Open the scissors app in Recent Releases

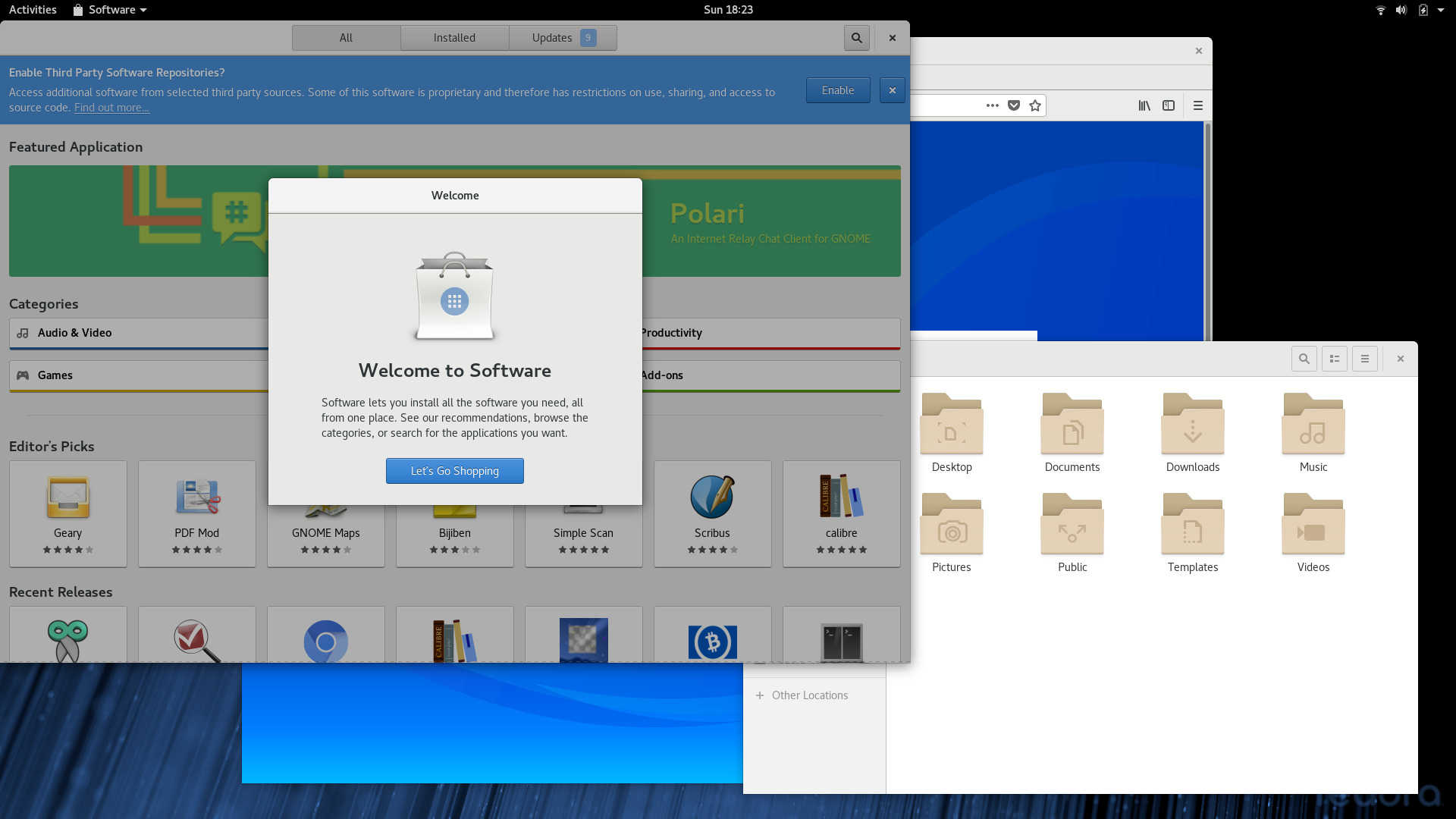[68, 635]
